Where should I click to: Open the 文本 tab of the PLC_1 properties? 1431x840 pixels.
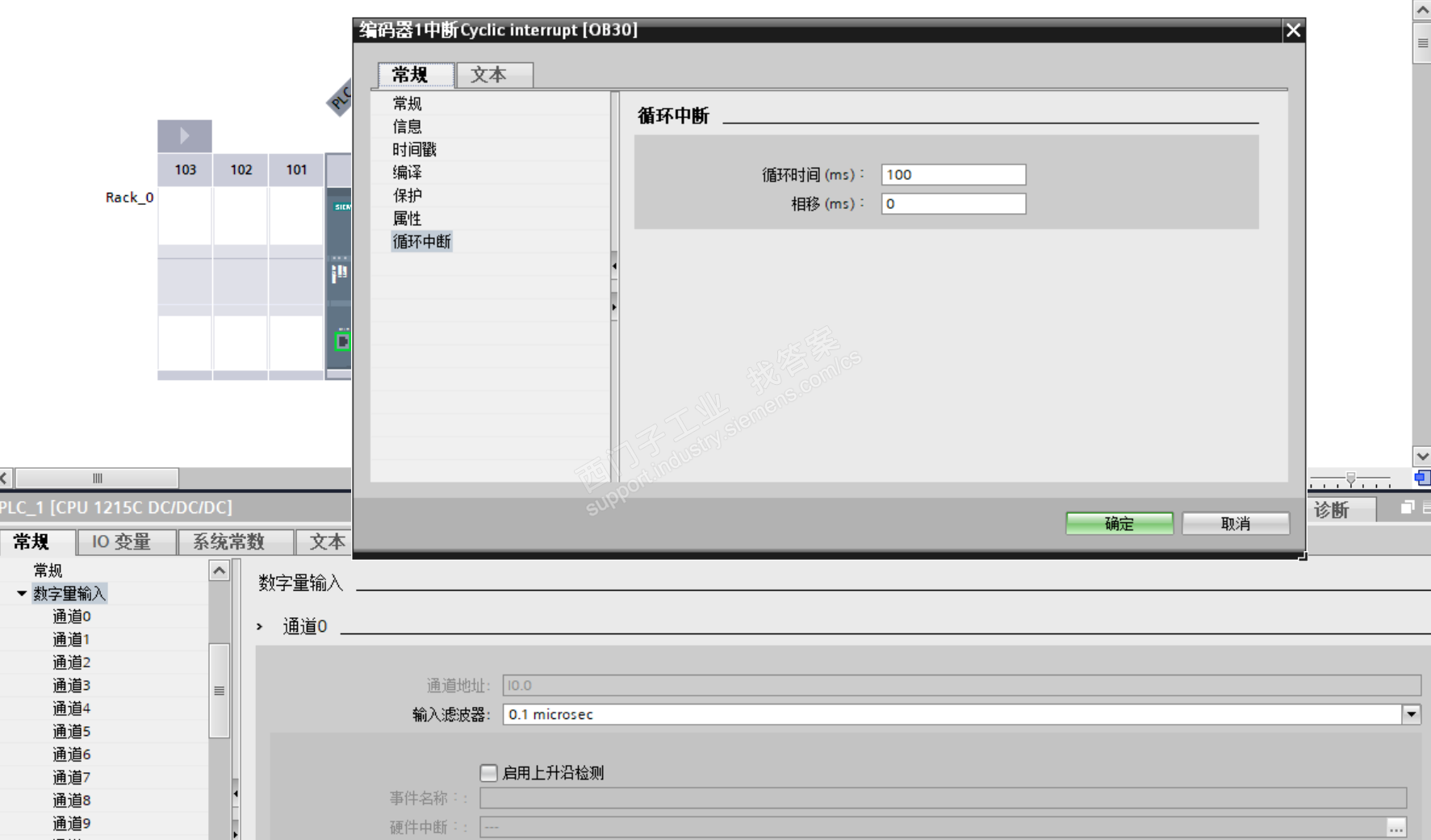pos(324,541)
